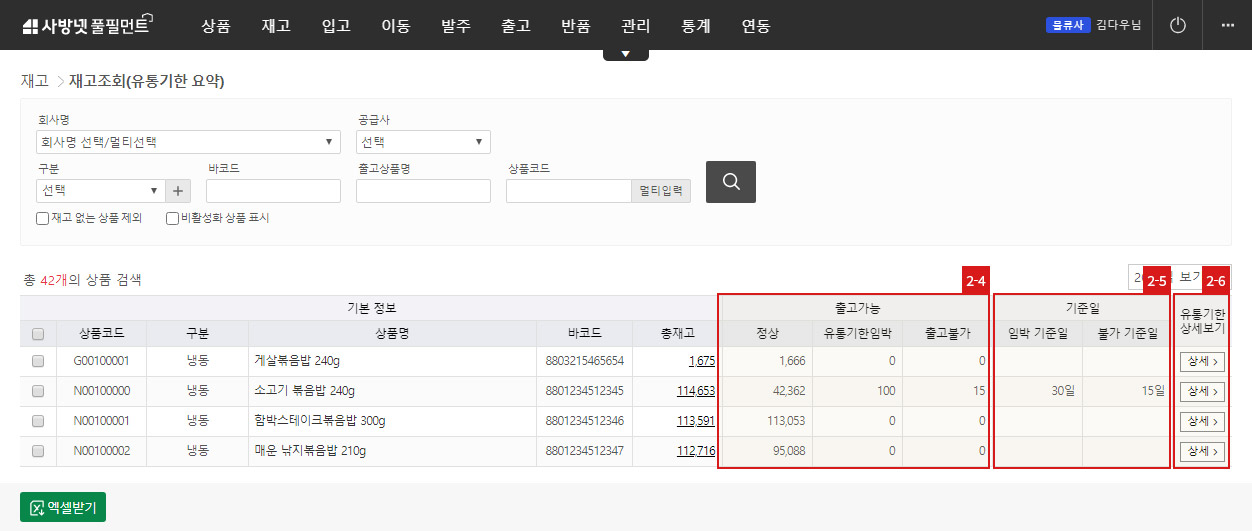
Task: Toggle 재고 없는 상품 제외 checkbox
Action: (x=42, y=218)
